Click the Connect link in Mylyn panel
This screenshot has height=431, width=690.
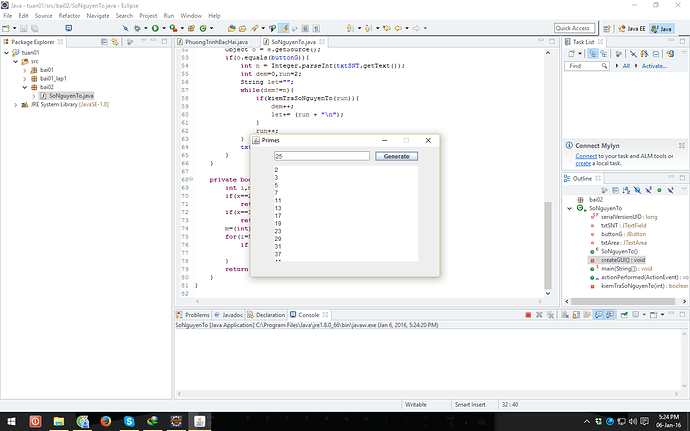[x=586, y=157]
